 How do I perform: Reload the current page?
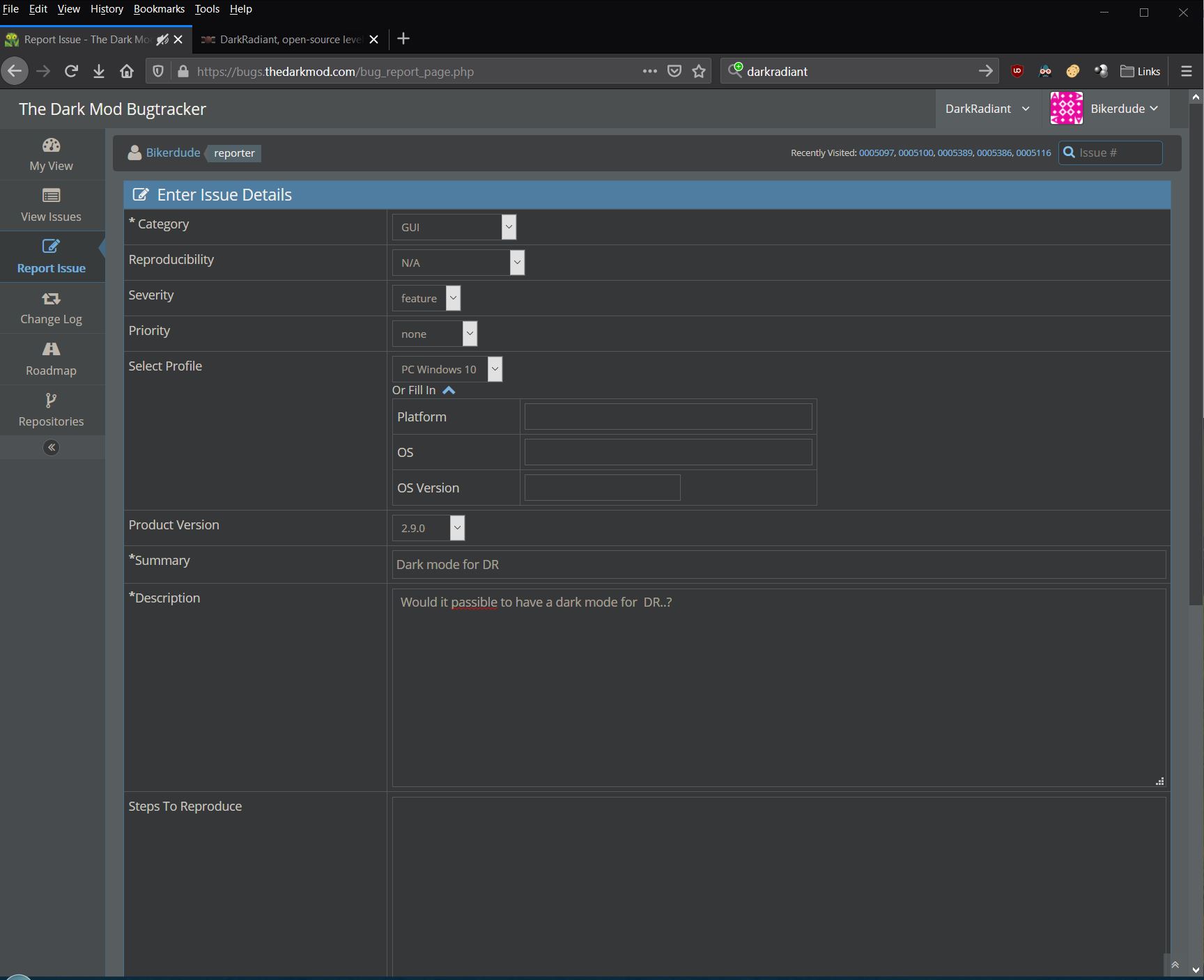pos(71,71)
